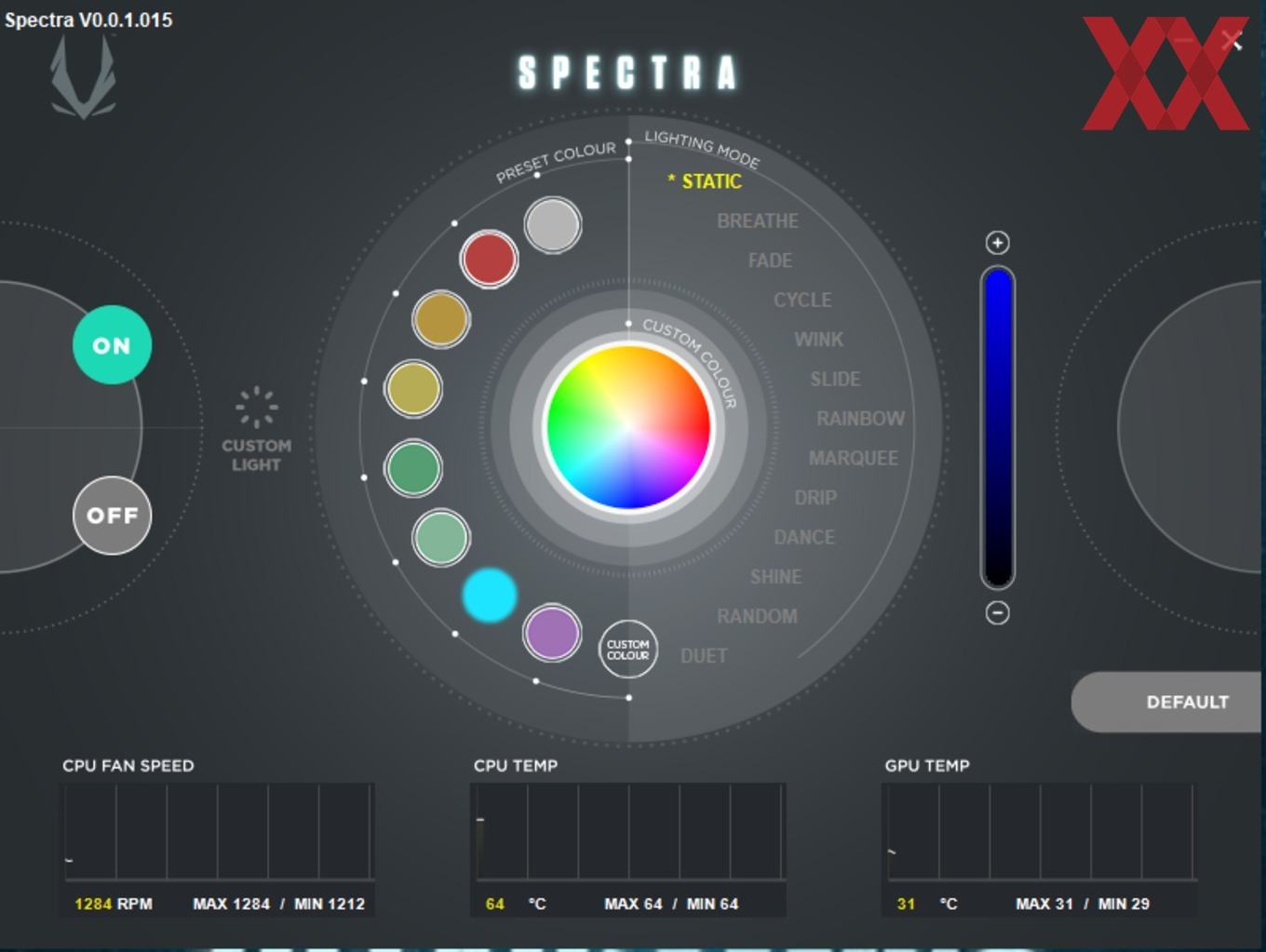Click the PRESET COLOUR label
This screenshot has width=1266, height=952.
click(556, 162)
